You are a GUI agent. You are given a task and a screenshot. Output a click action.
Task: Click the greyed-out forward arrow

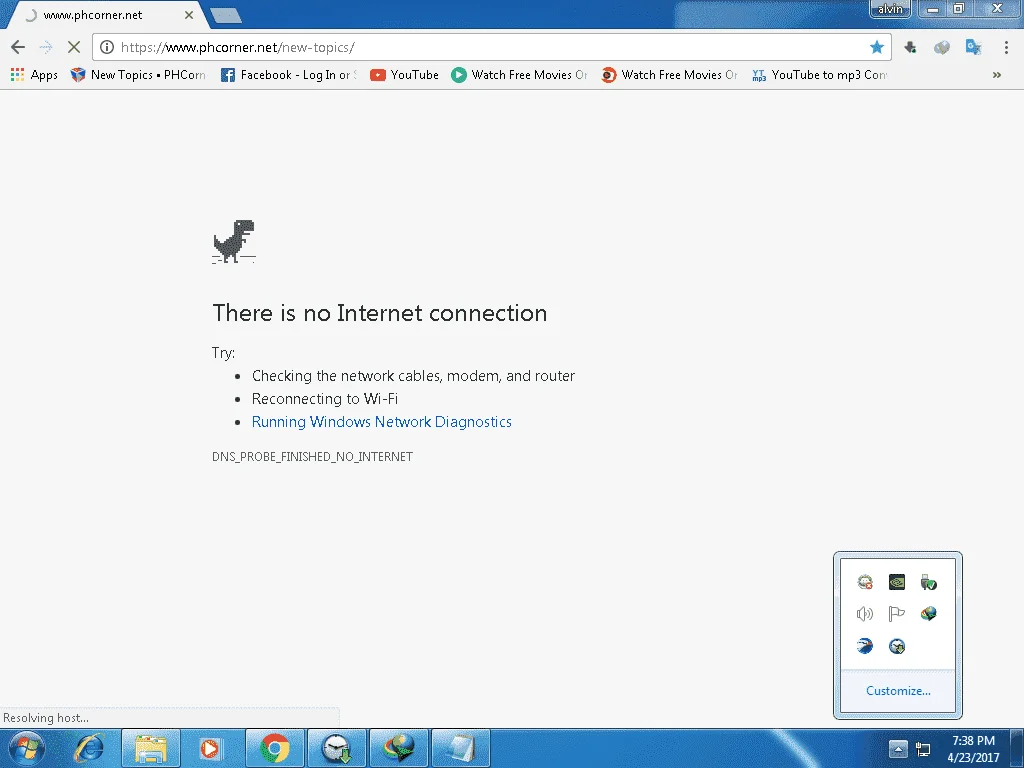(x=46, y=47)
